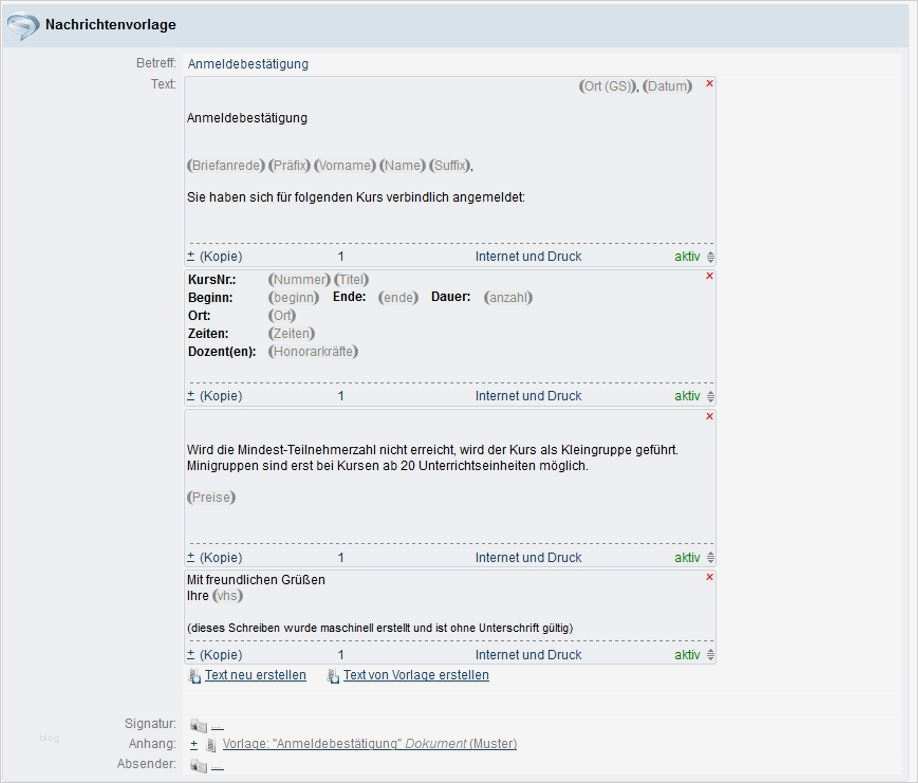The width and height of the screenshot is (918, 783).
Task: Toggle 'aktiv' status of first text block
Action: pyautogui.click(x=687, y=257)
